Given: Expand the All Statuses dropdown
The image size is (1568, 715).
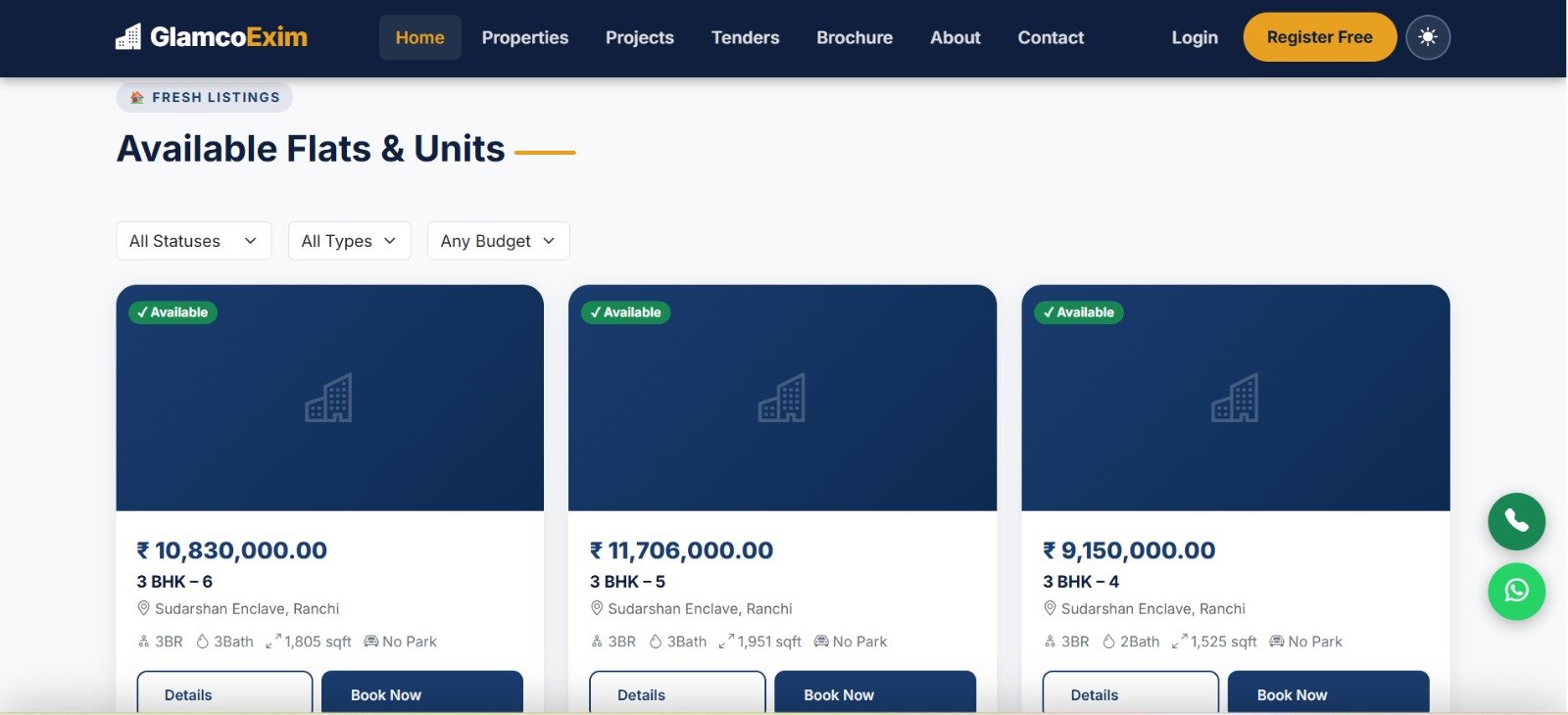Looking at the screenshot, I should point(193,241).
